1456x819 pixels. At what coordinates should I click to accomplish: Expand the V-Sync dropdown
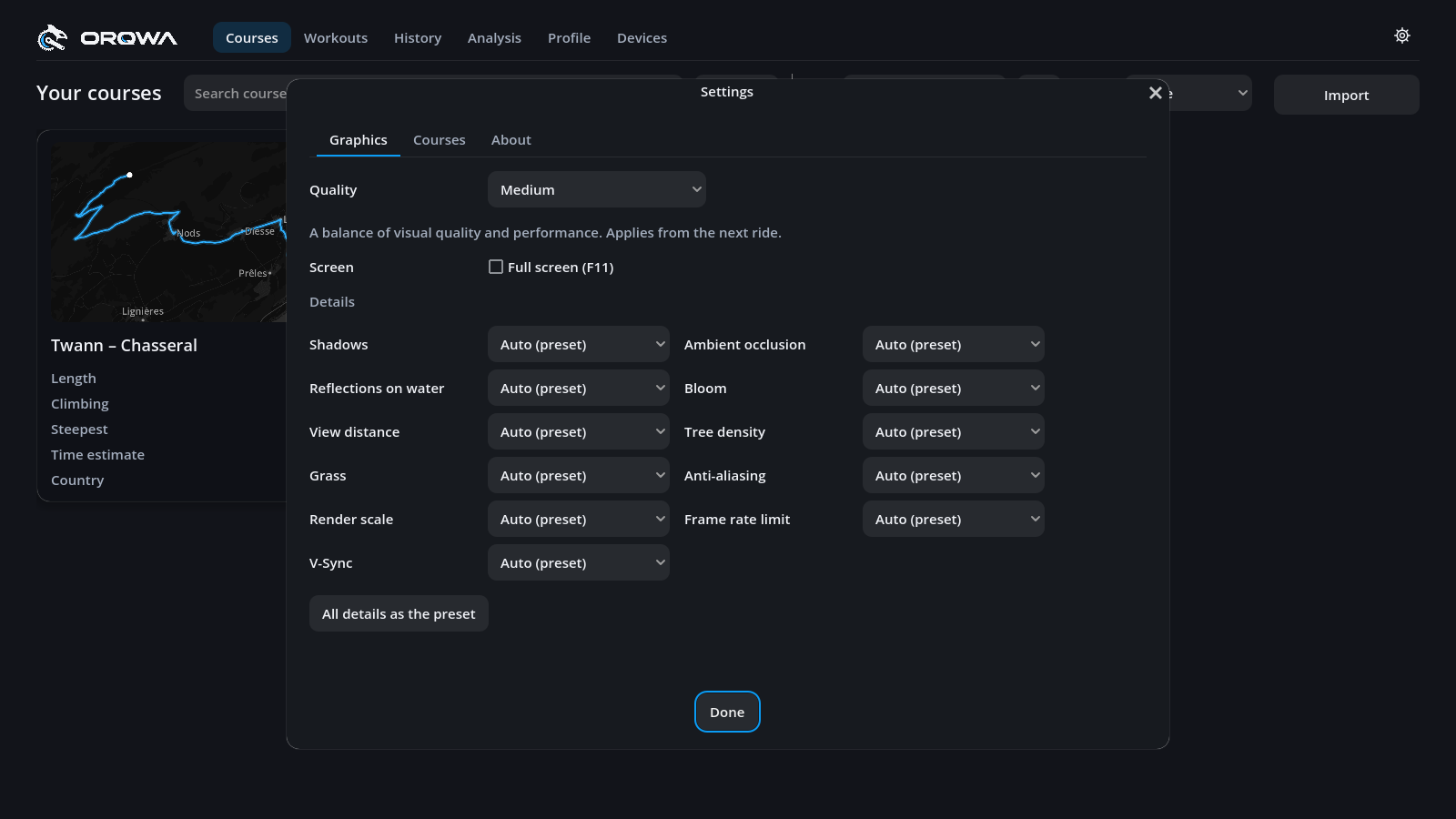pyautogui.click(x=579, y=562)
